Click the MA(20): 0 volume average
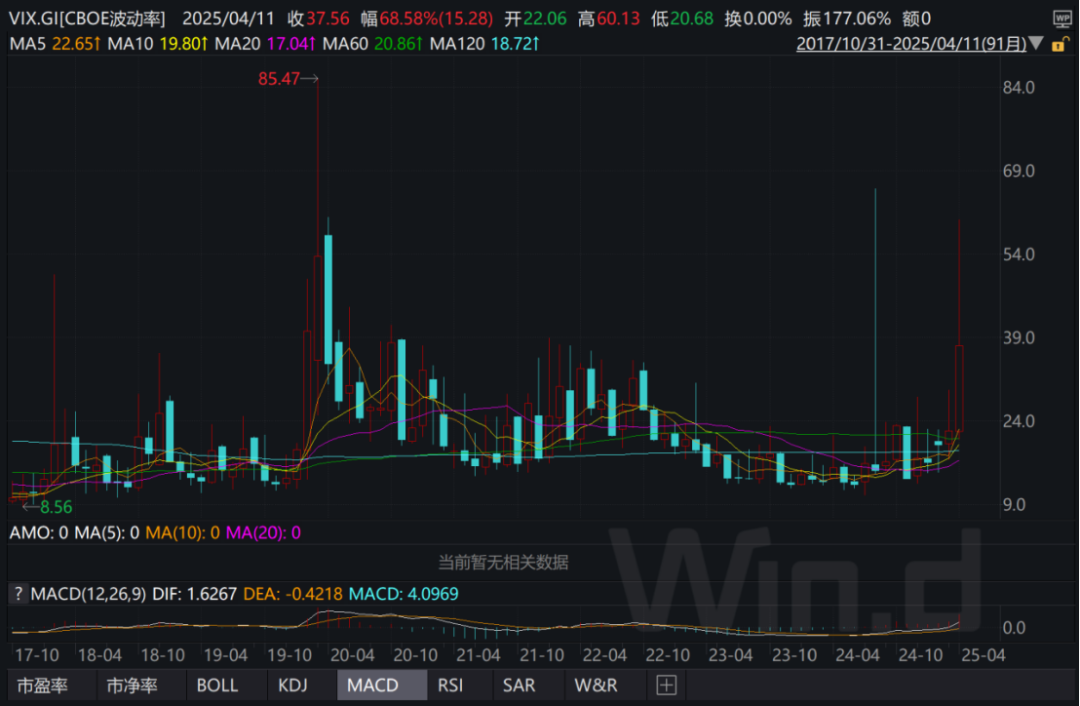The height and width of the screenshot is (706, 1080). coord(263,532)
